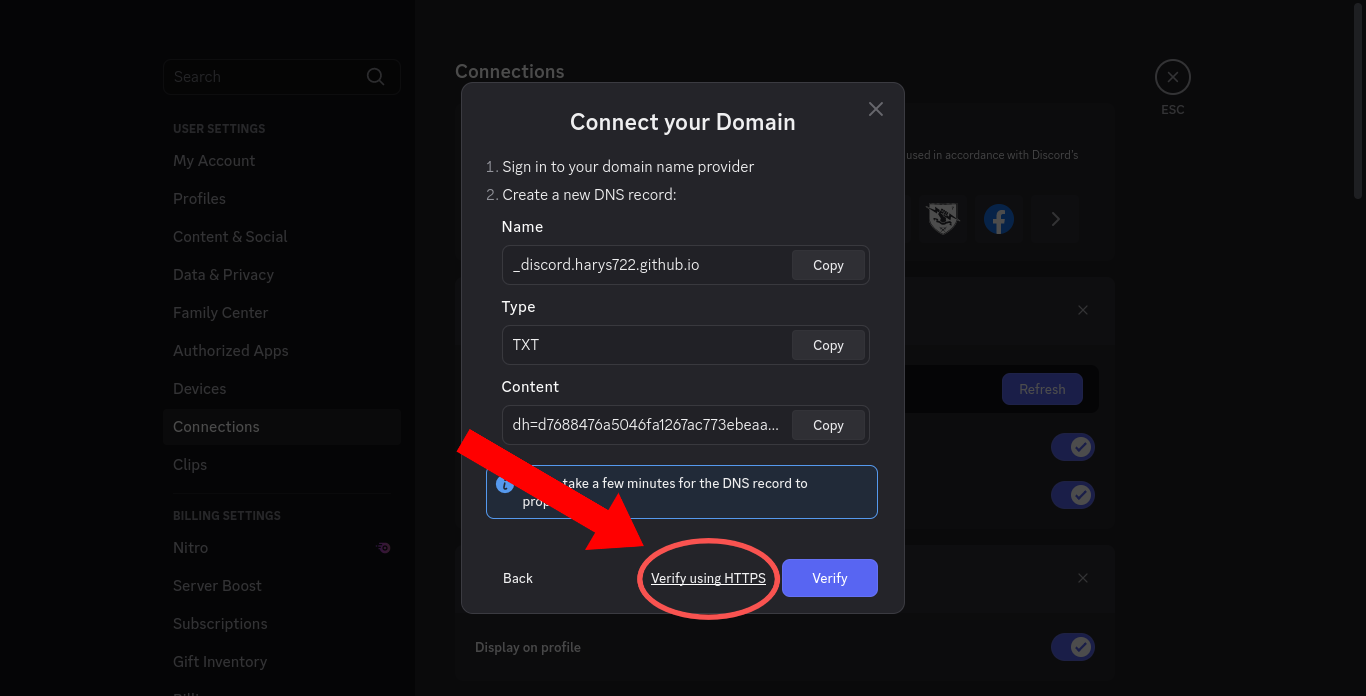
Task: Click the Content field value
Action: tap(646, 425)
